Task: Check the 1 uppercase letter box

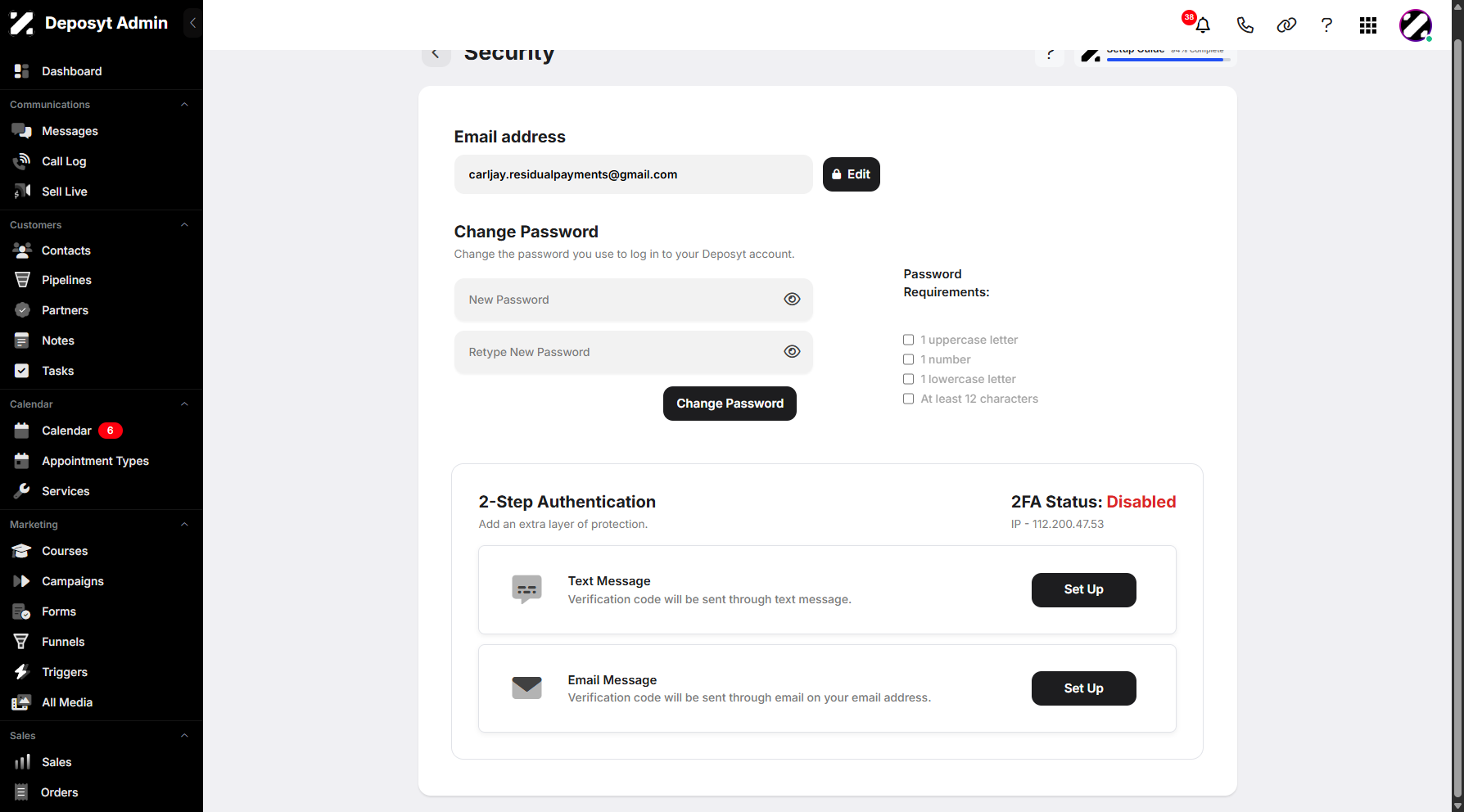Action: pos(908,340)
